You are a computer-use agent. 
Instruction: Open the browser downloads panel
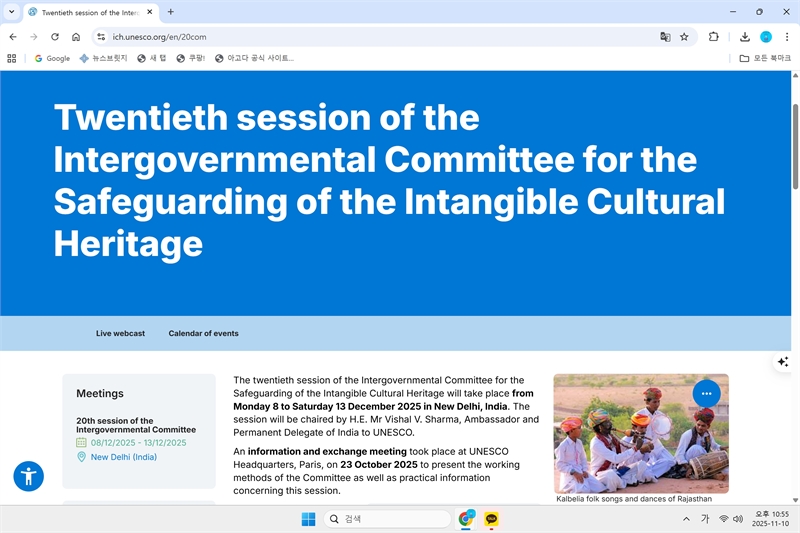(x=745, y=37)
